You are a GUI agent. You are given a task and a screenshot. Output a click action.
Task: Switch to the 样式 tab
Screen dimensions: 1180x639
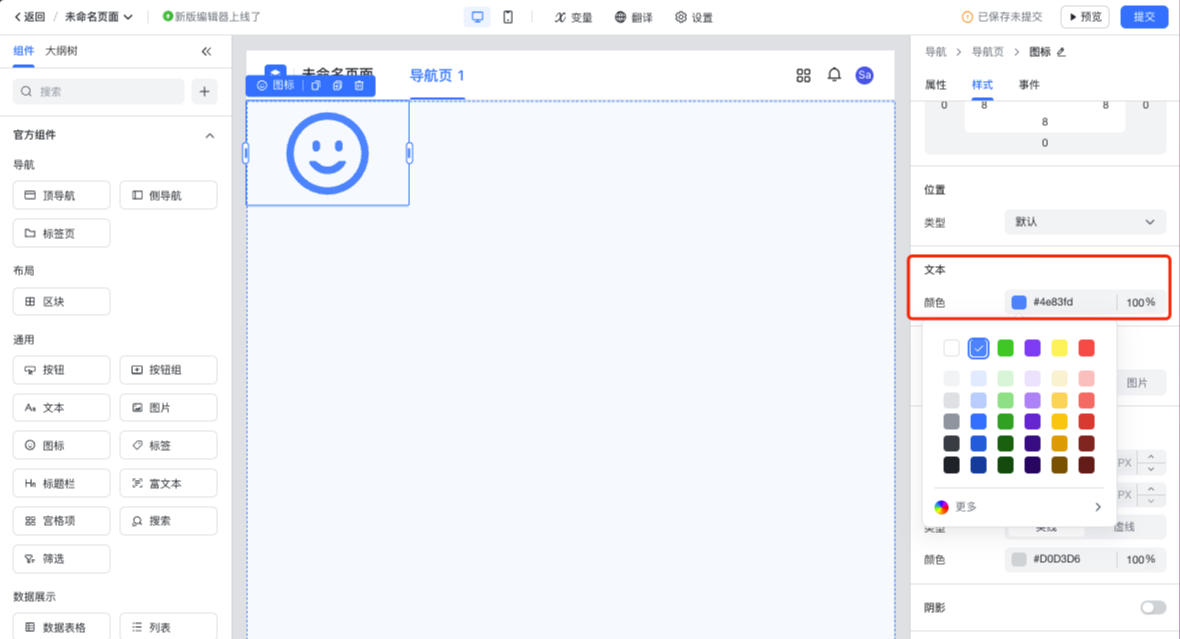pyautogui.click(x=982, y=84)
